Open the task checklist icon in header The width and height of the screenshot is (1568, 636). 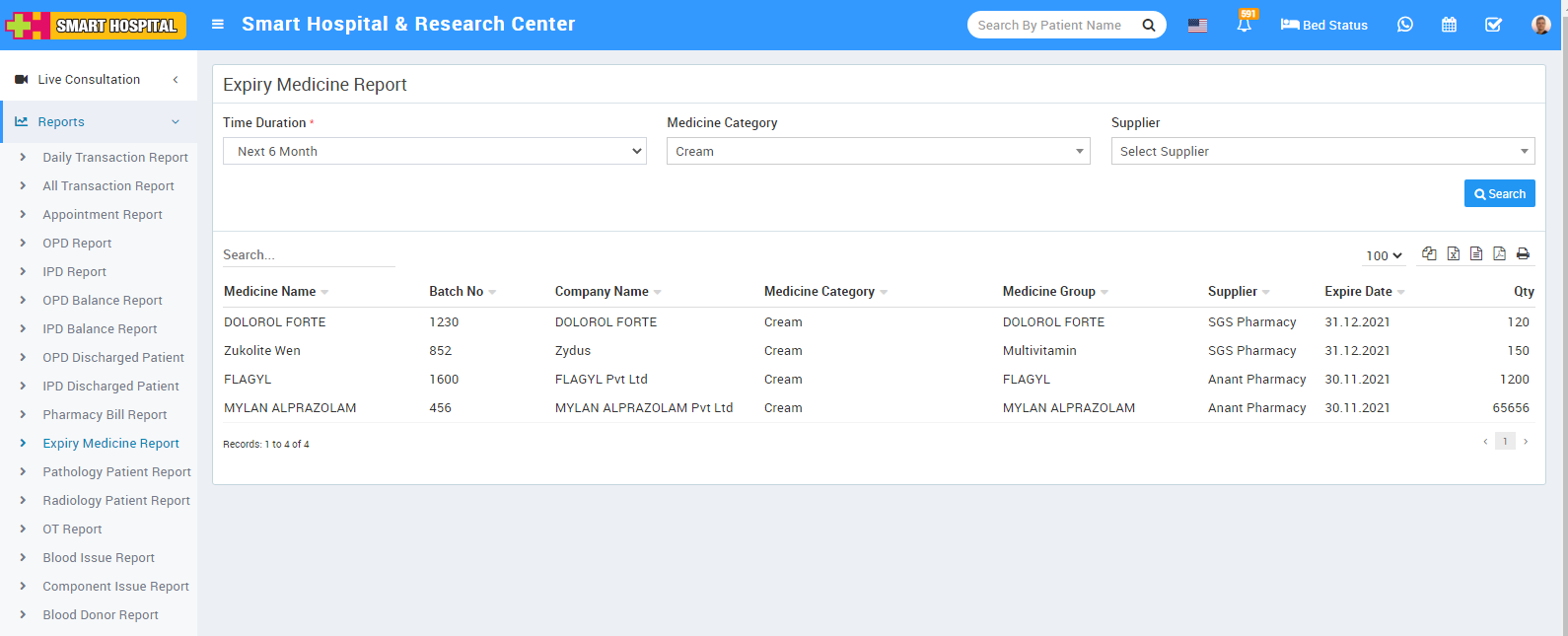coord(1493,25)
